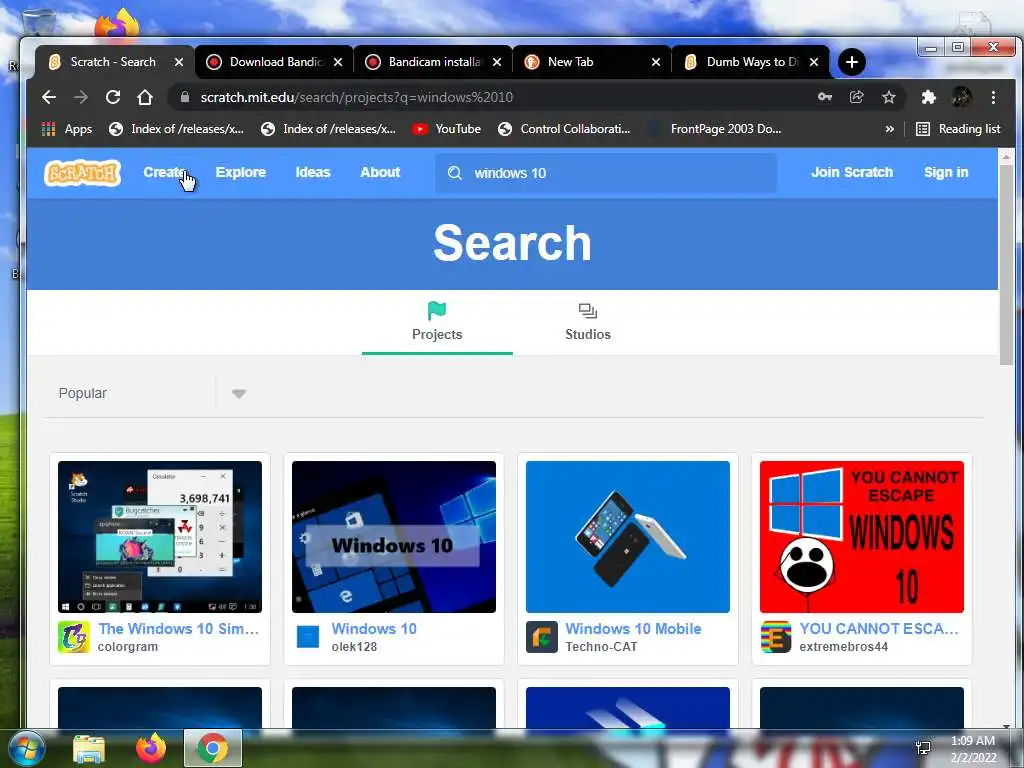The height and width of the screenshot is (768, 1024).
Task: Open a new browser tab
Action: (852, 62)
